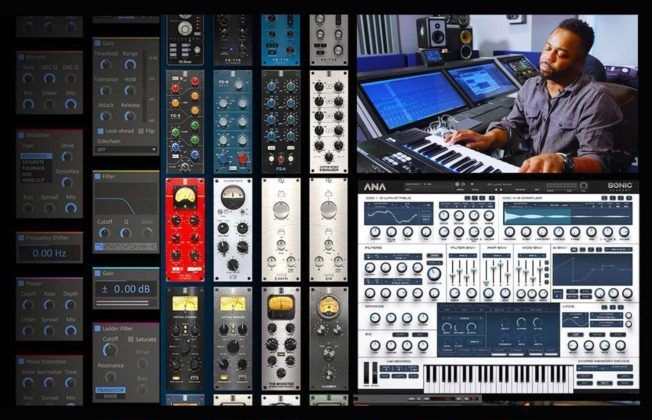This screenshot has width=652, height=420.
Task: Toggle the Phaser module enable checkbox
Action: click(21, 284)
